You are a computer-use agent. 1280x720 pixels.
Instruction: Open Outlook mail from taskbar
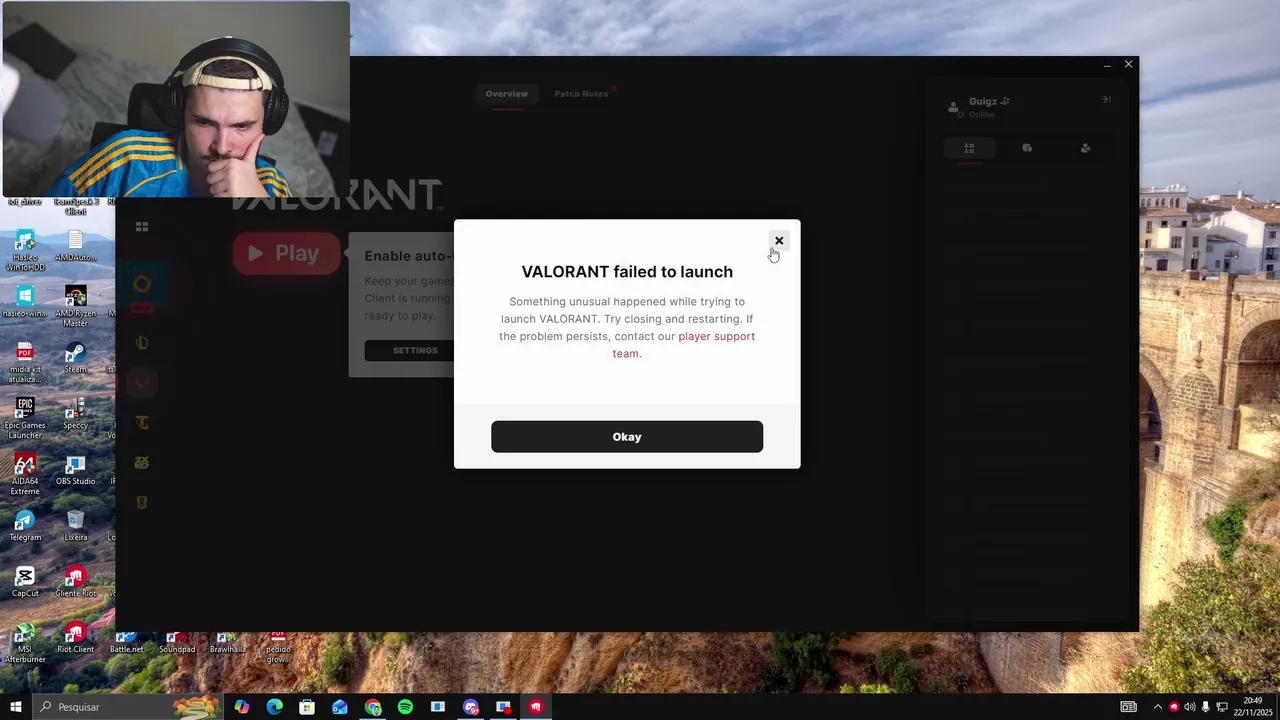pos(340,707)
